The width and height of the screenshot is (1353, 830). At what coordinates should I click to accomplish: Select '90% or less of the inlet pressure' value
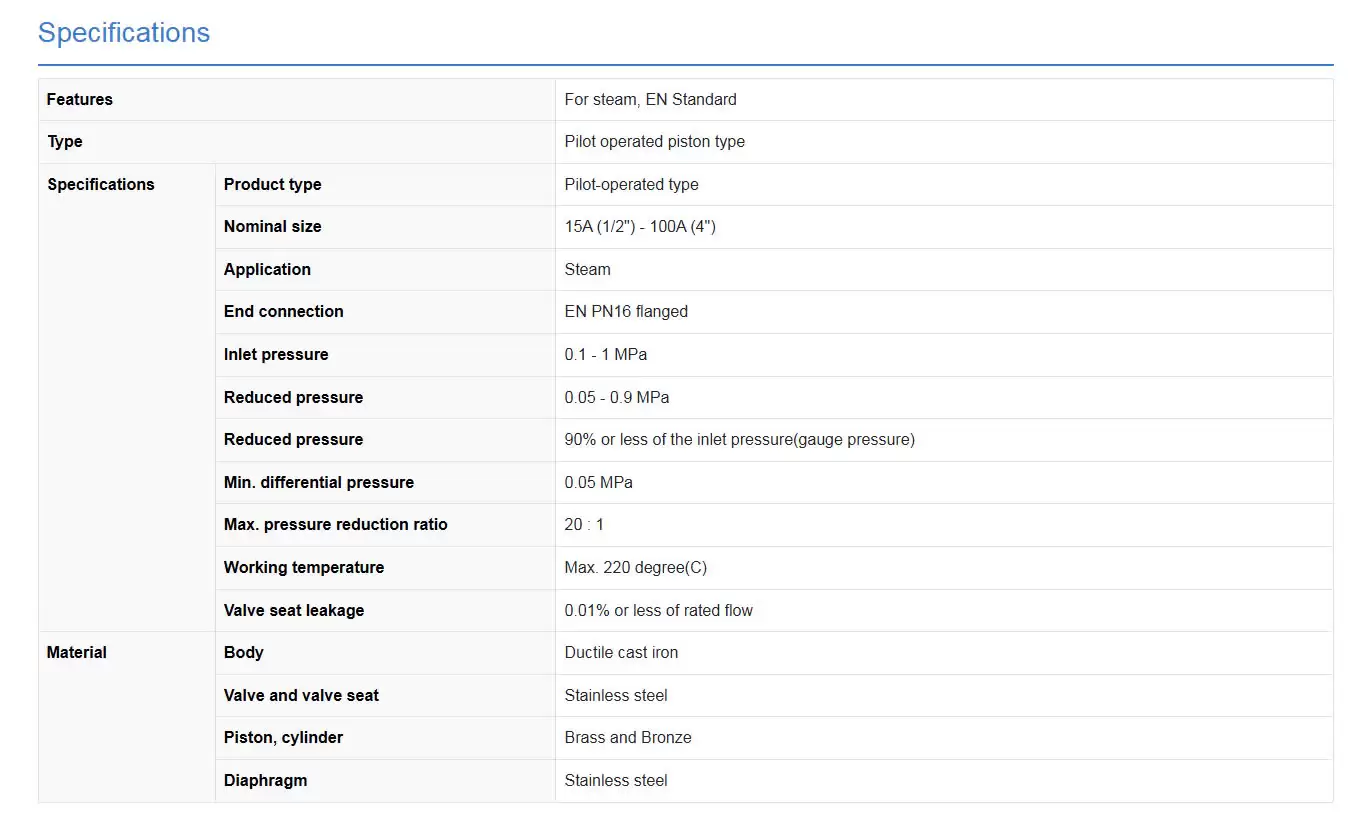pos(739,440)
